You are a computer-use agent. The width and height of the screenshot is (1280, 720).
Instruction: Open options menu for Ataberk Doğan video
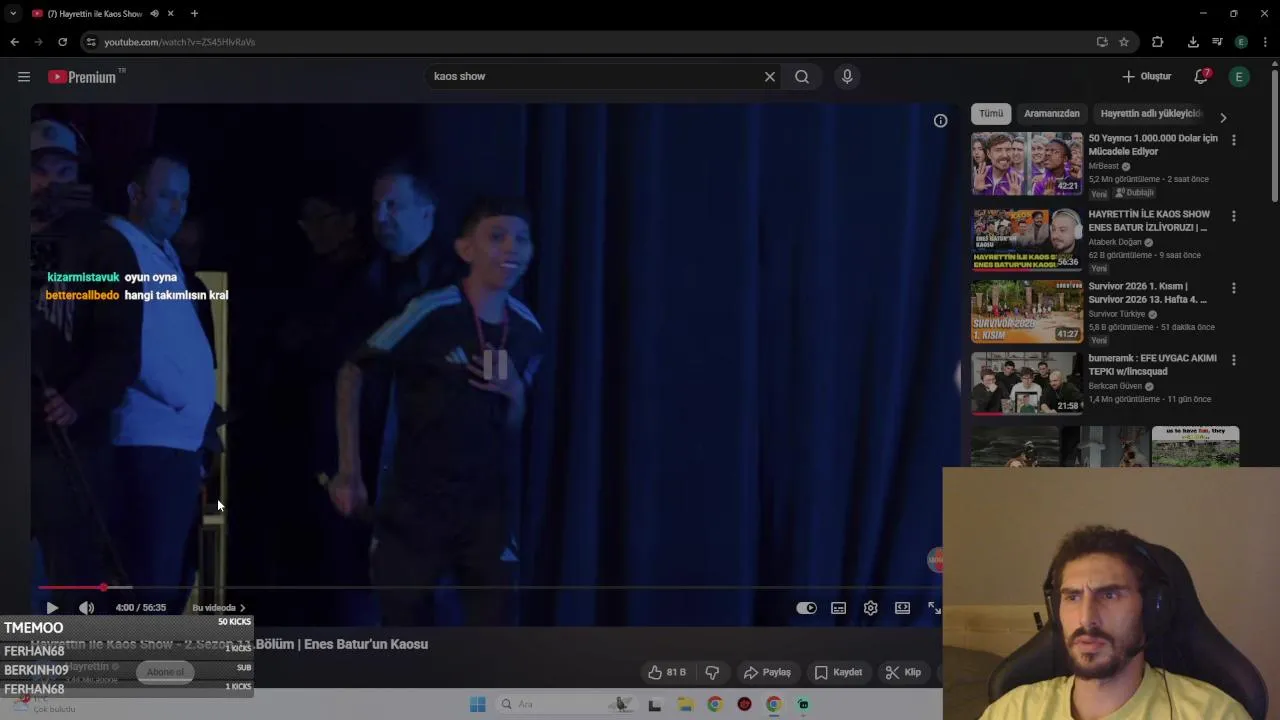pos(1233,216)
